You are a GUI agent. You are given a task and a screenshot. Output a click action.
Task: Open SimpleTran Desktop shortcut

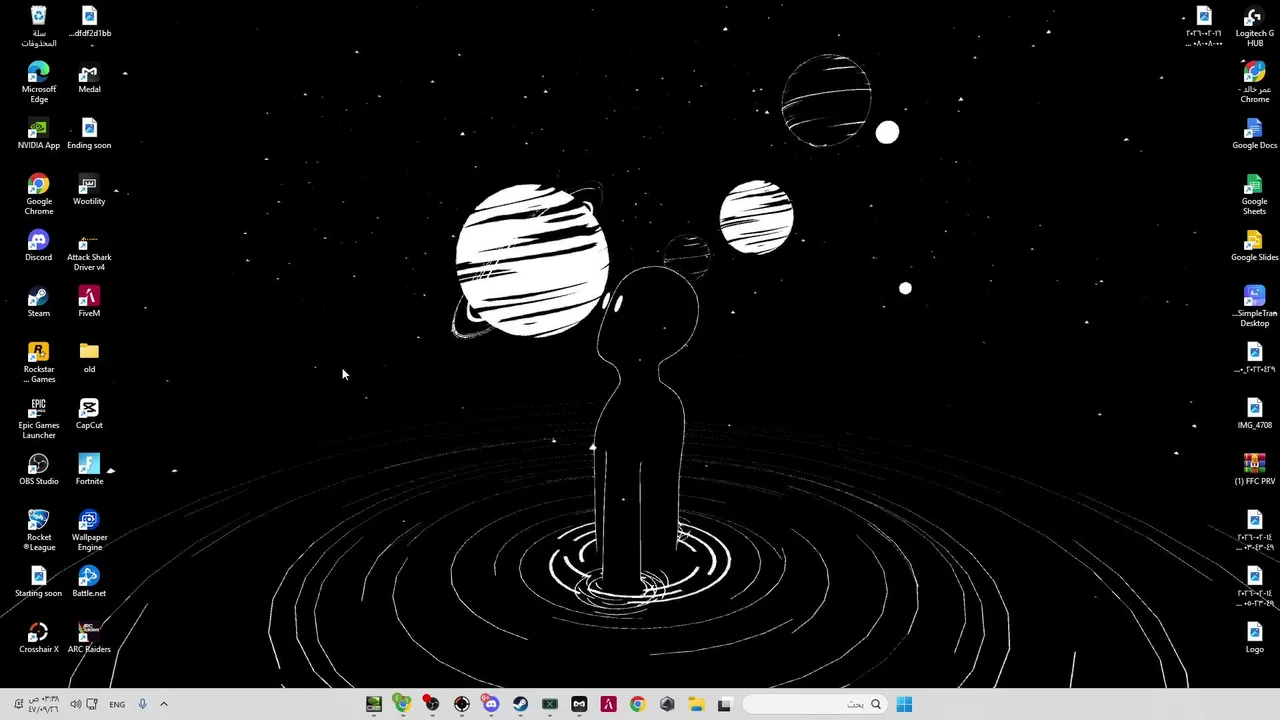pos(1254,306)
